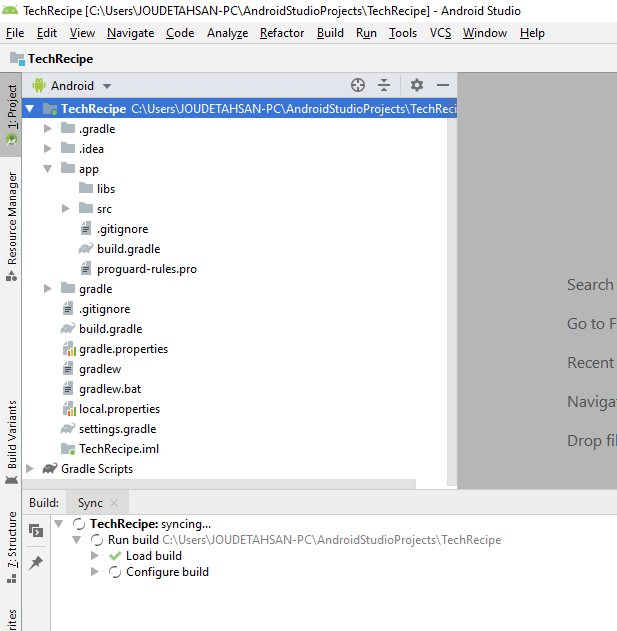Click the pin tab icon in Build panel
The height and width of the screenshot is (631, 617).
[x=36, y=562]
